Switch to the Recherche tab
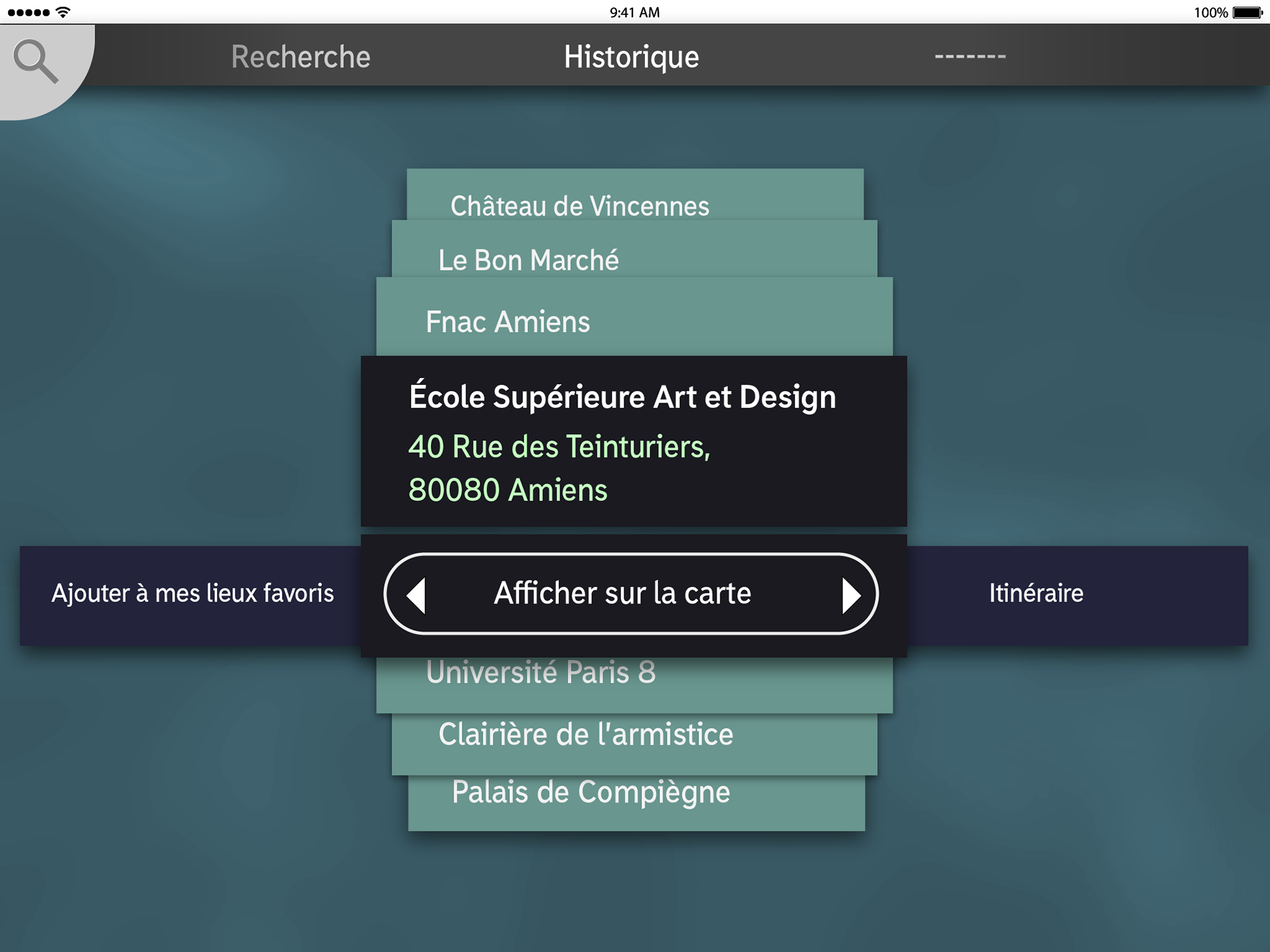Screen dimensions: 1270x952 pyautogui.click(x=301, y=57)
